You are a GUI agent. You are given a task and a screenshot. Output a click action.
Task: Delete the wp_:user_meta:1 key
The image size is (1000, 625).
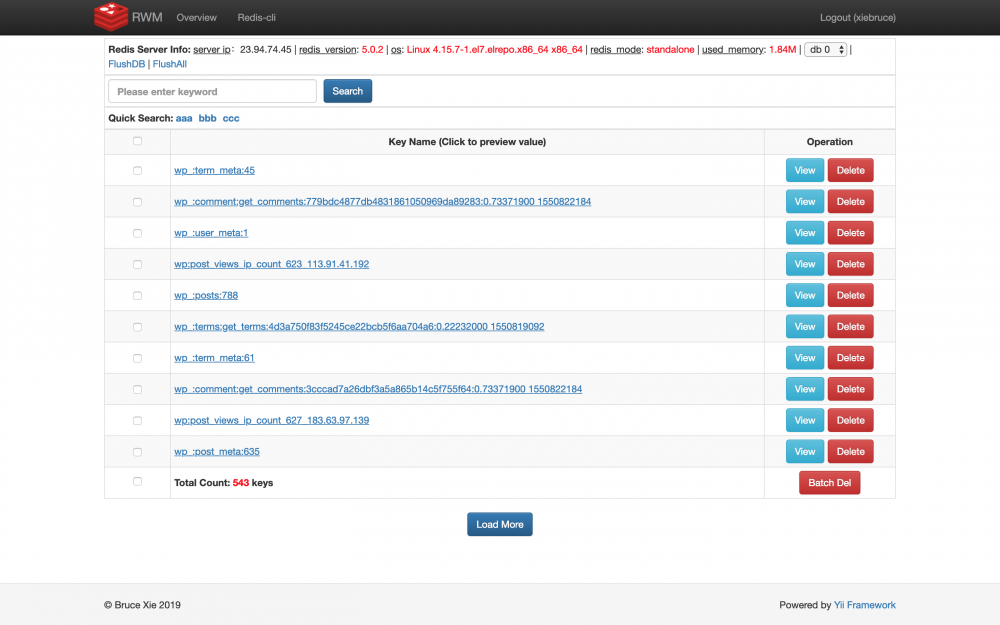coord(851,233)
